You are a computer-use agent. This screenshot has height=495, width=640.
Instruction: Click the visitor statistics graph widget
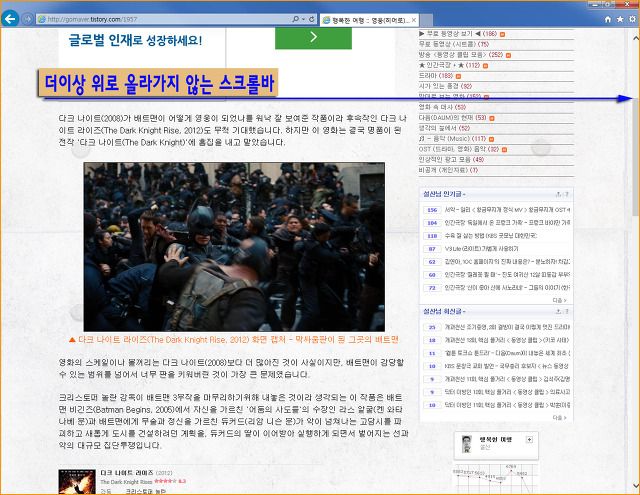click(x=496, y=479)
